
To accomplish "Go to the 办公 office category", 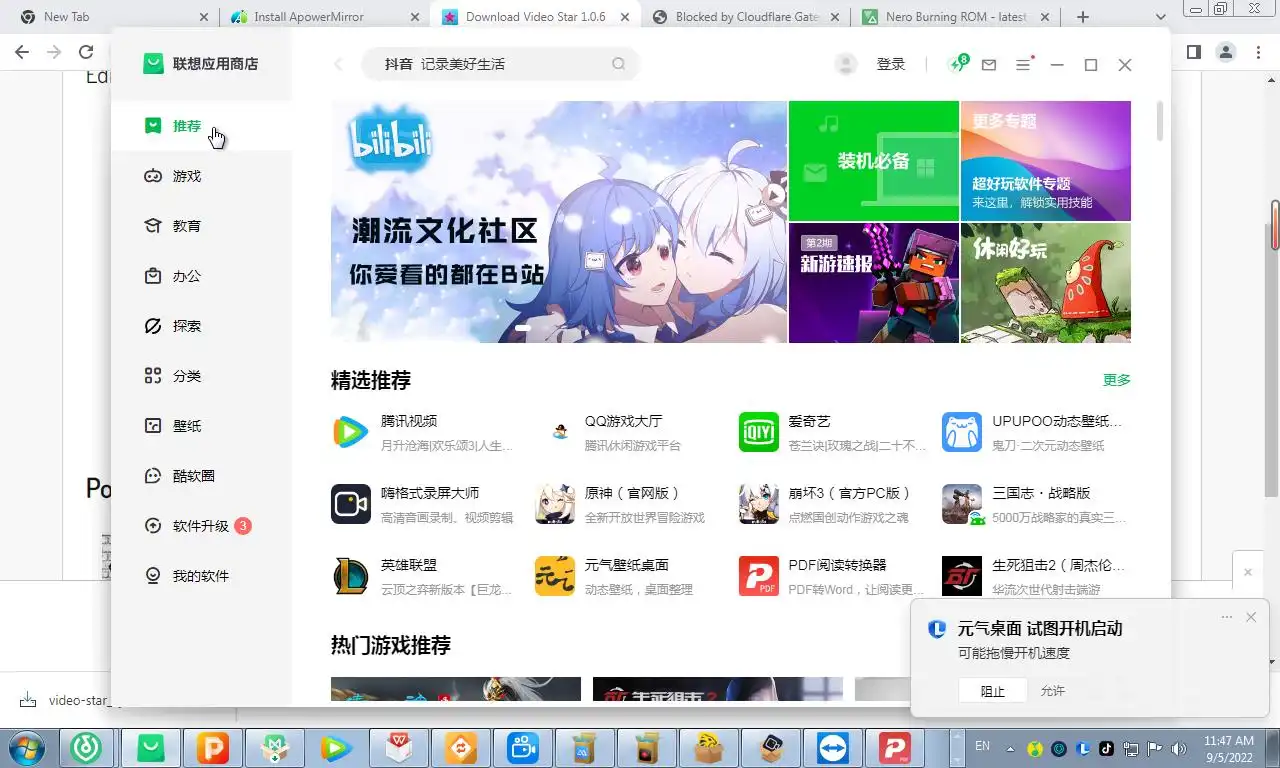I will click(x=187, y=276).
